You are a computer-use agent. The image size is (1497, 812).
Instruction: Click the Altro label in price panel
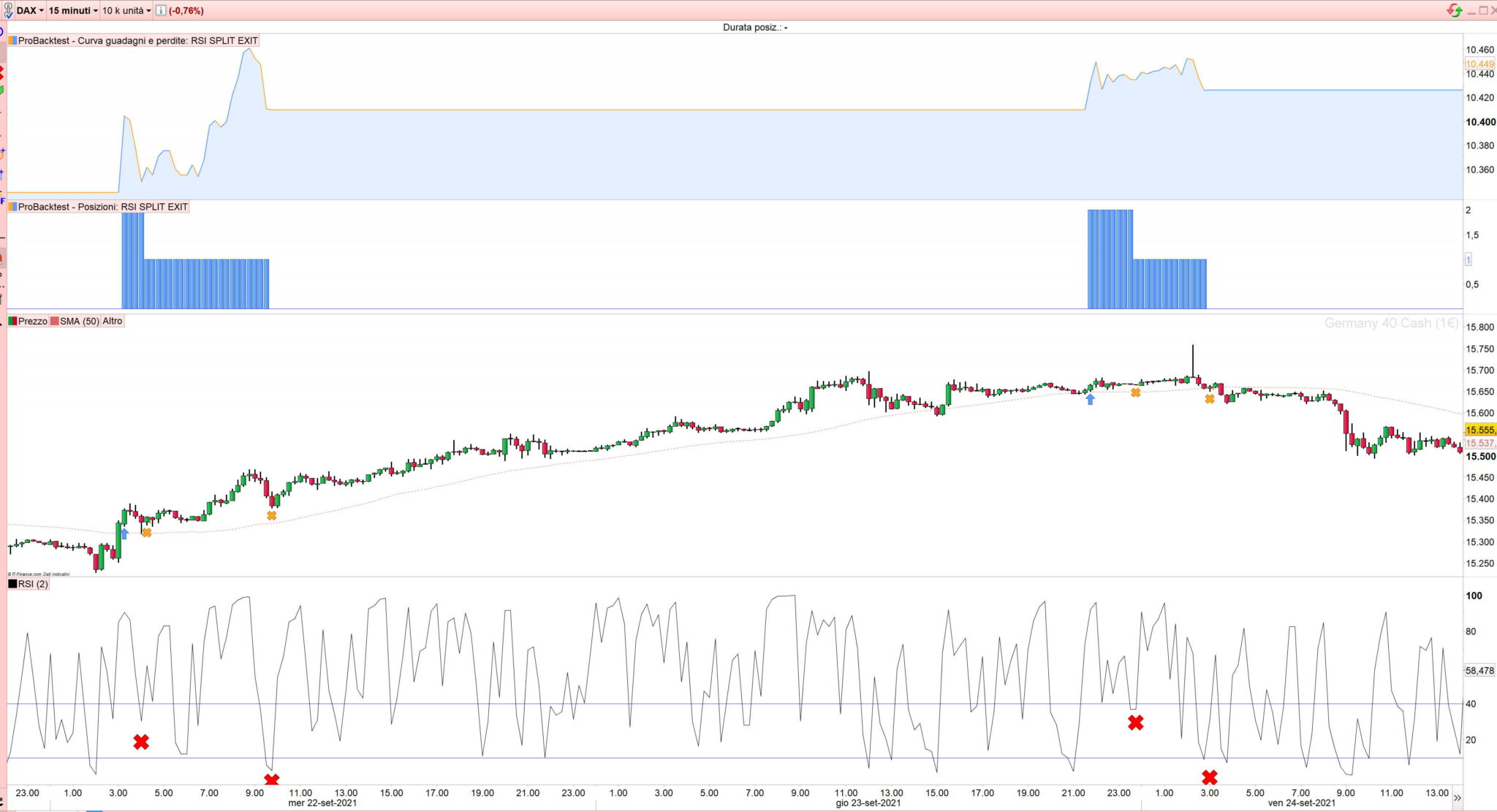(x=113, y=321)
